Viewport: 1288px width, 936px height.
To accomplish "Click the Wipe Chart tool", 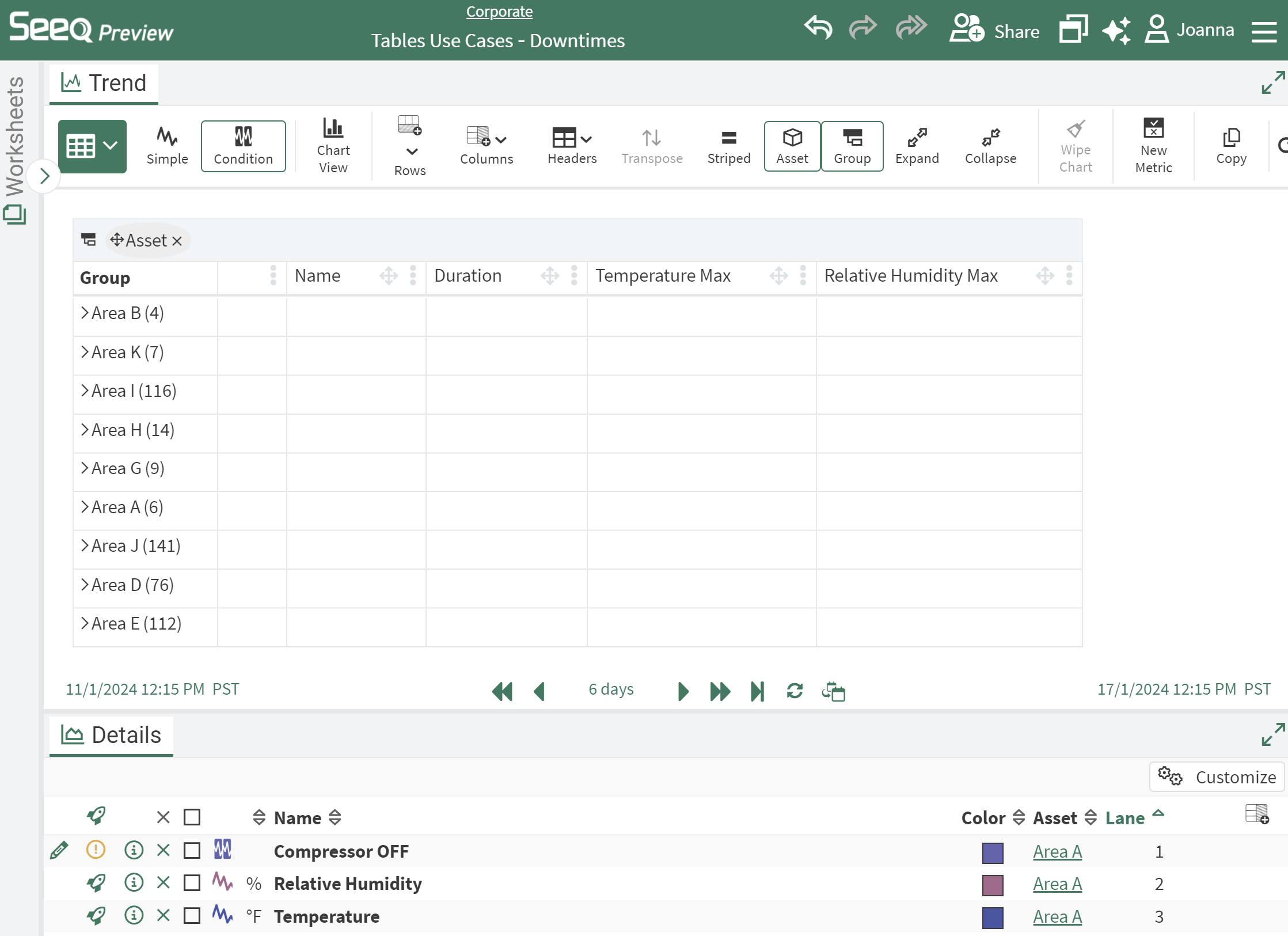I will click(x=1076, y=146).
